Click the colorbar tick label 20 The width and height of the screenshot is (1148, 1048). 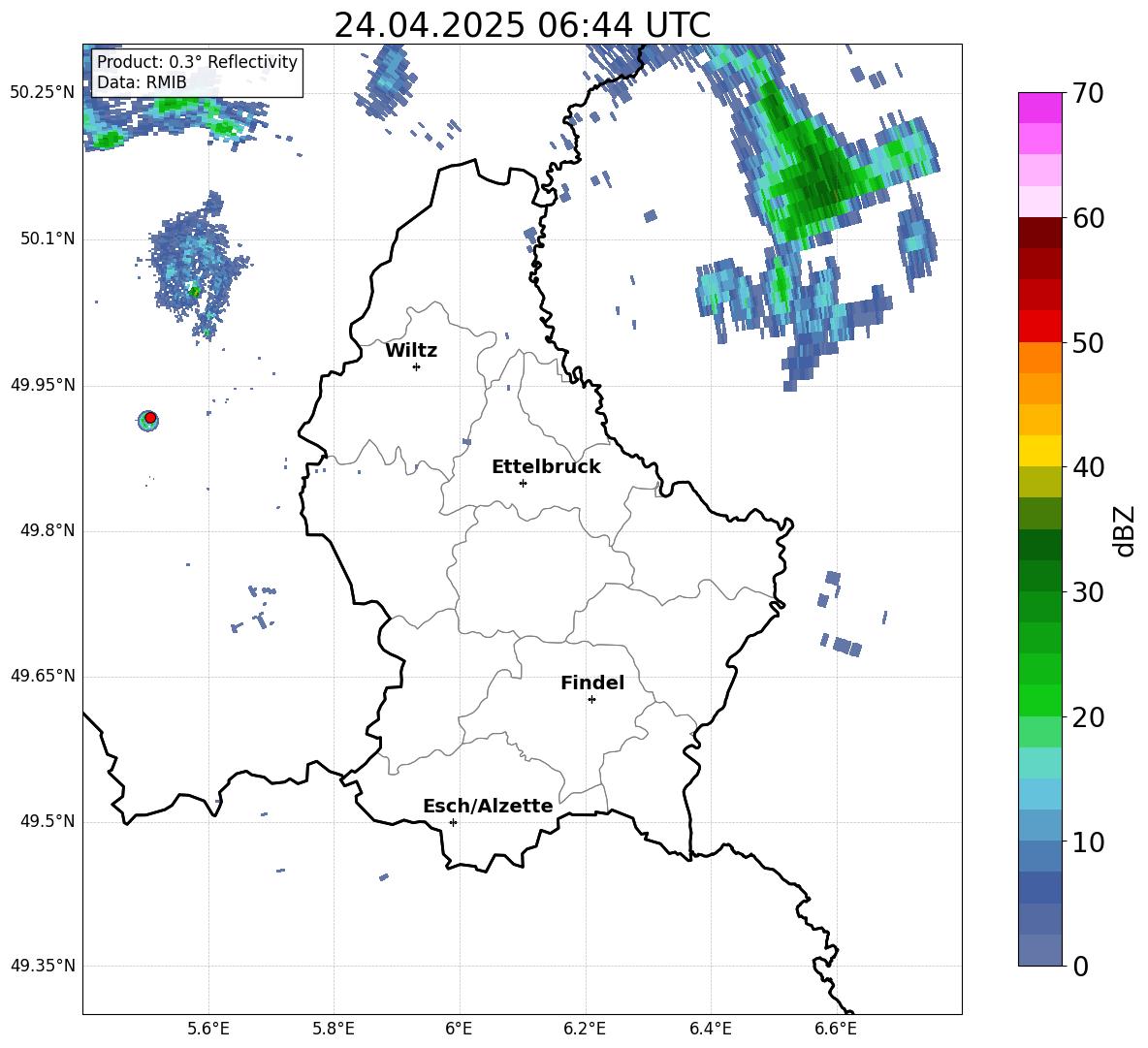(x=1088, y=717)
